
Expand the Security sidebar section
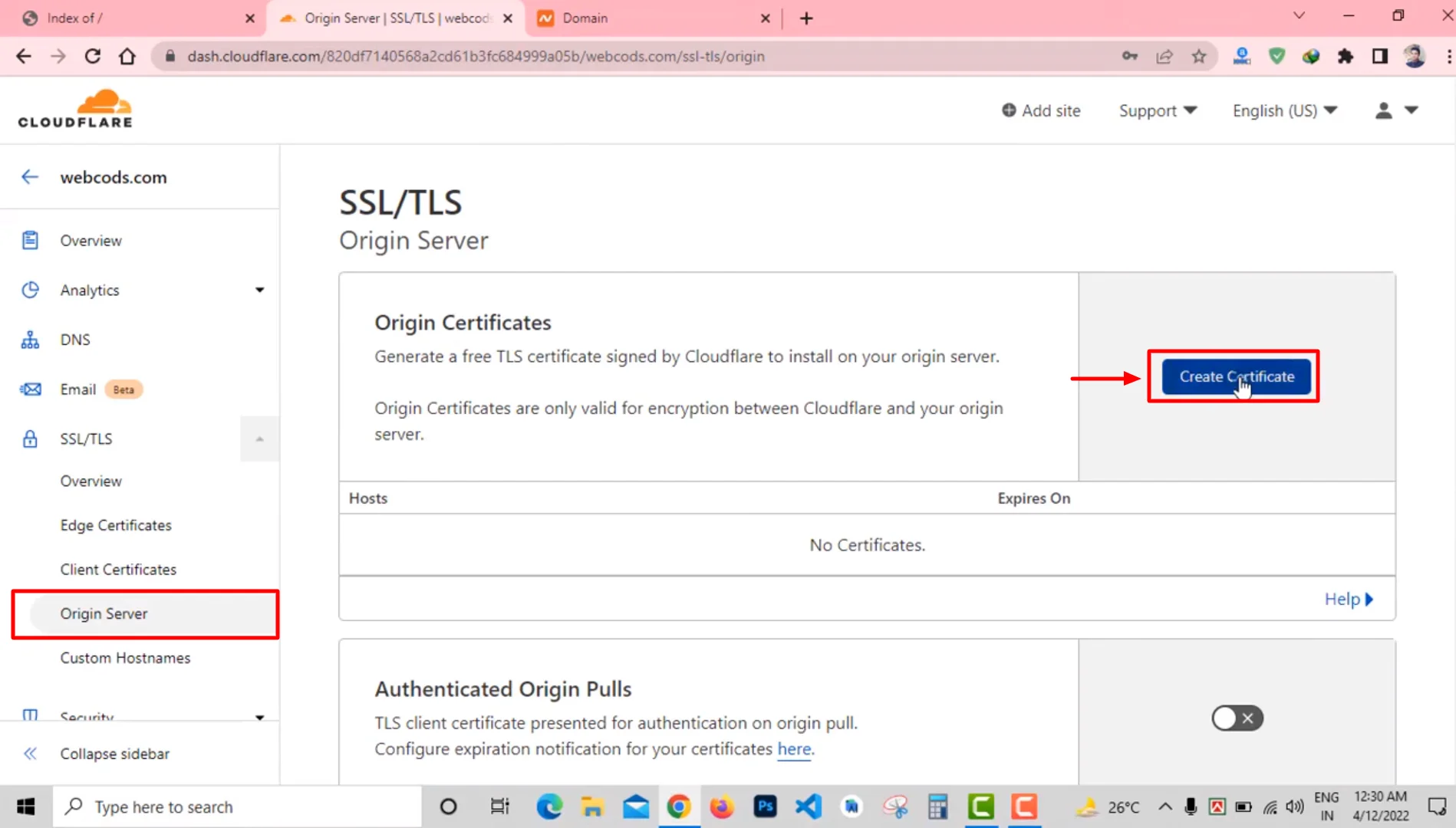pos(259,717)
